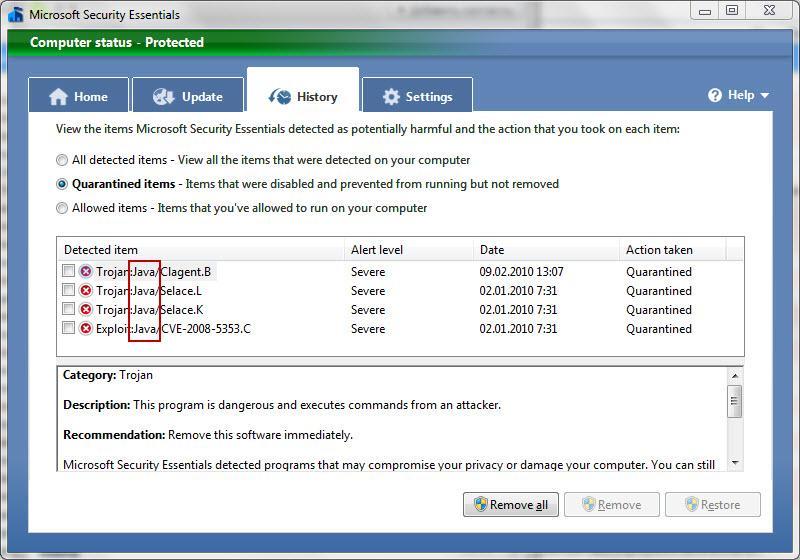800x560 pixels.
Task: Switch to the Home tab
Action: (78, 97)
